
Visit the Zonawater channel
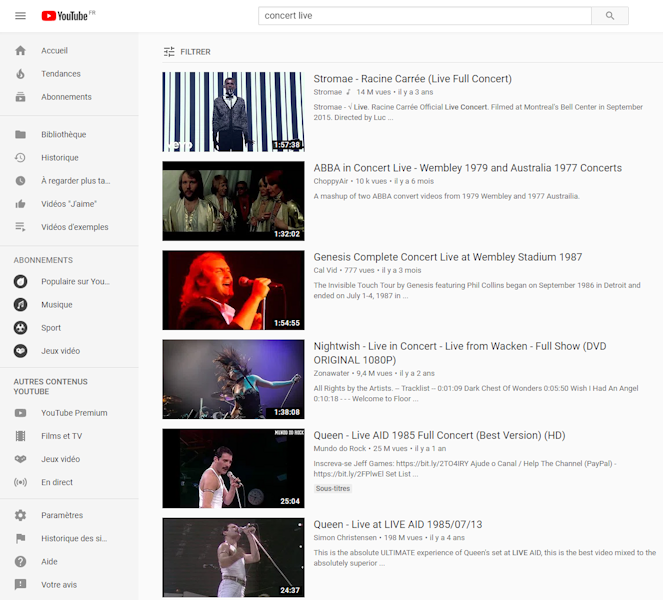331,374
